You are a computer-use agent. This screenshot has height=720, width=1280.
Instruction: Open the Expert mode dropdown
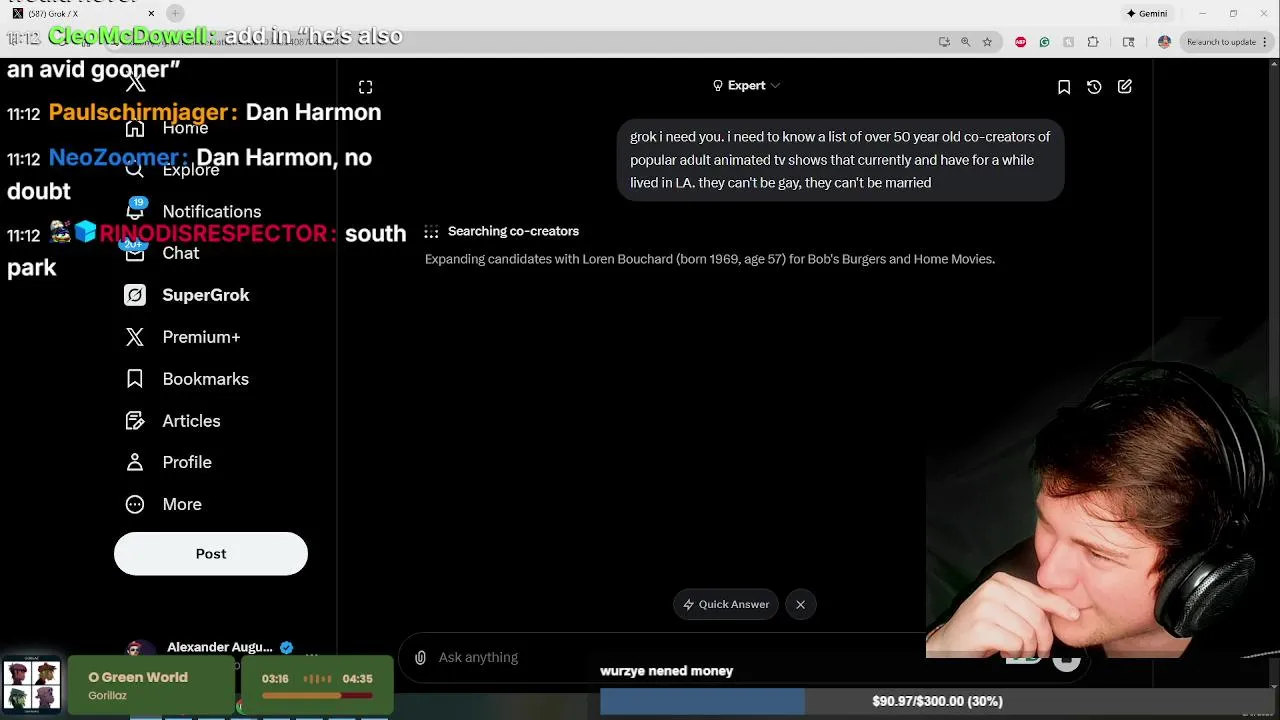(x=746, y=86)
